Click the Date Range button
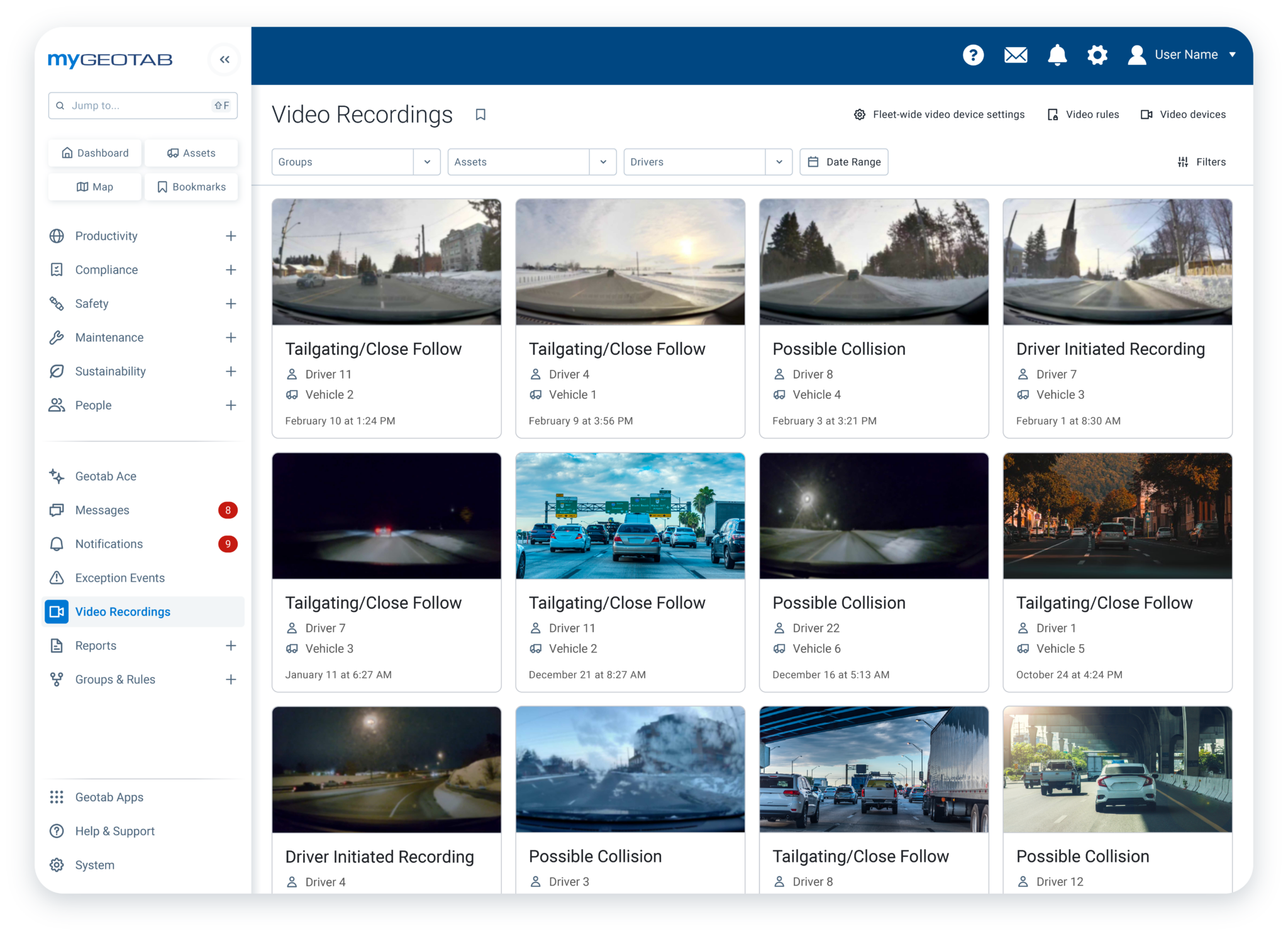1288x936 pixels. click(x=843, y=162)
